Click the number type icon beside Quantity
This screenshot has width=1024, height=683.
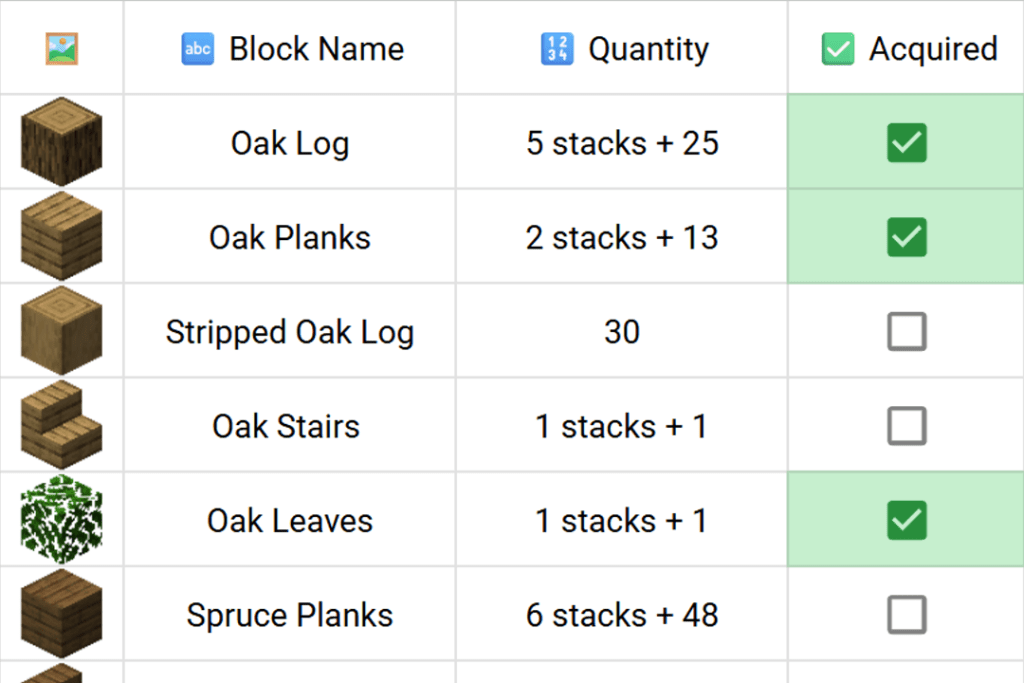click(557, 48)
